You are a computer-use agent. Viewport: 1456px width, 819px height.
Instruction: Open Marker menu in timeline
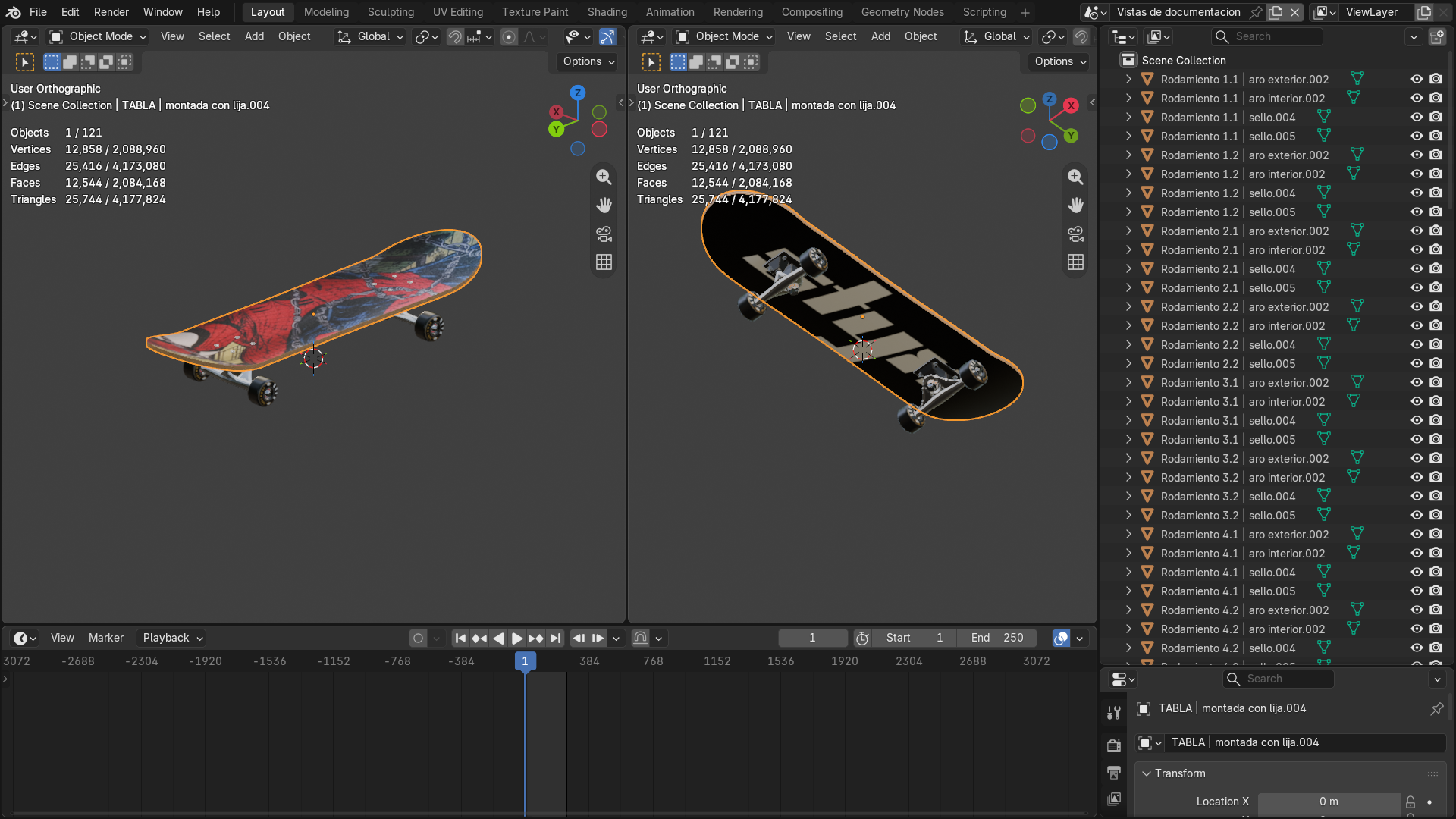coord(105,639)
